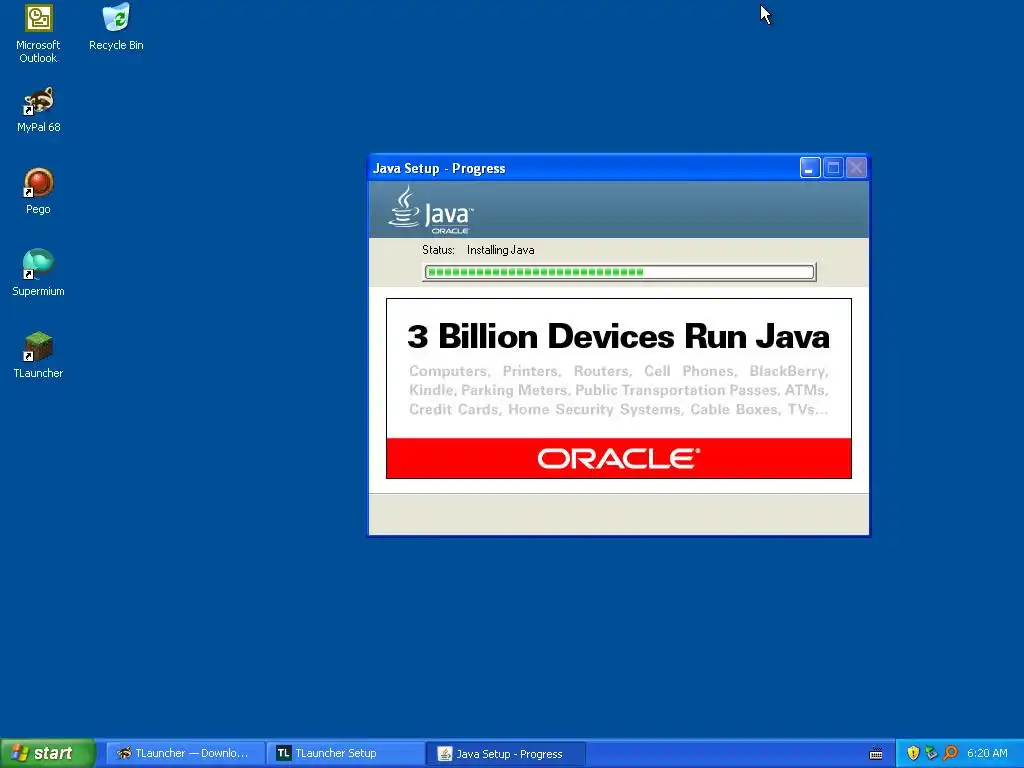The width and height of the screenshot is (1024, 768).
Task: Click the 'Installing Java' status text
Action: coord(500,250)
